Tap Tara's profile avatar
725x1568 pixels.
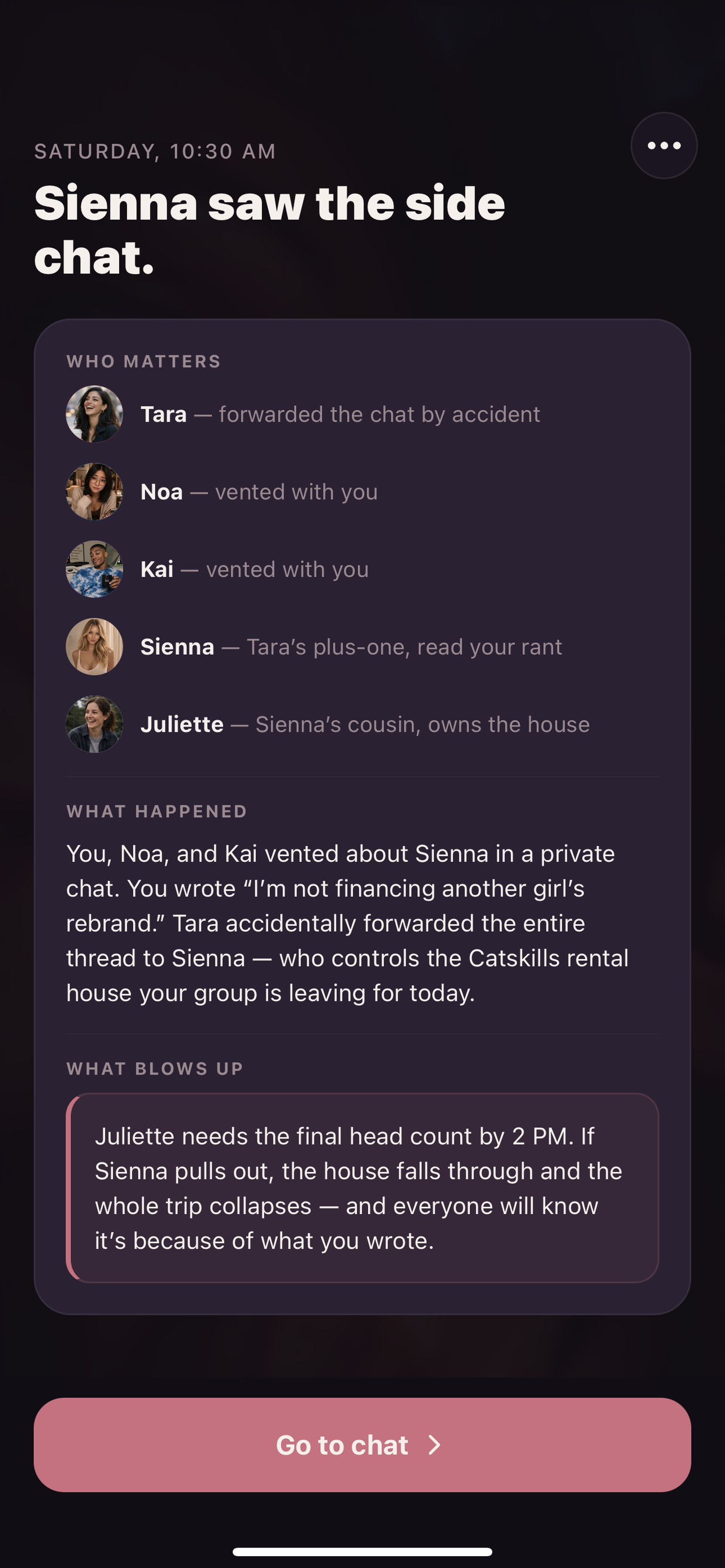(x=94, y=413)
